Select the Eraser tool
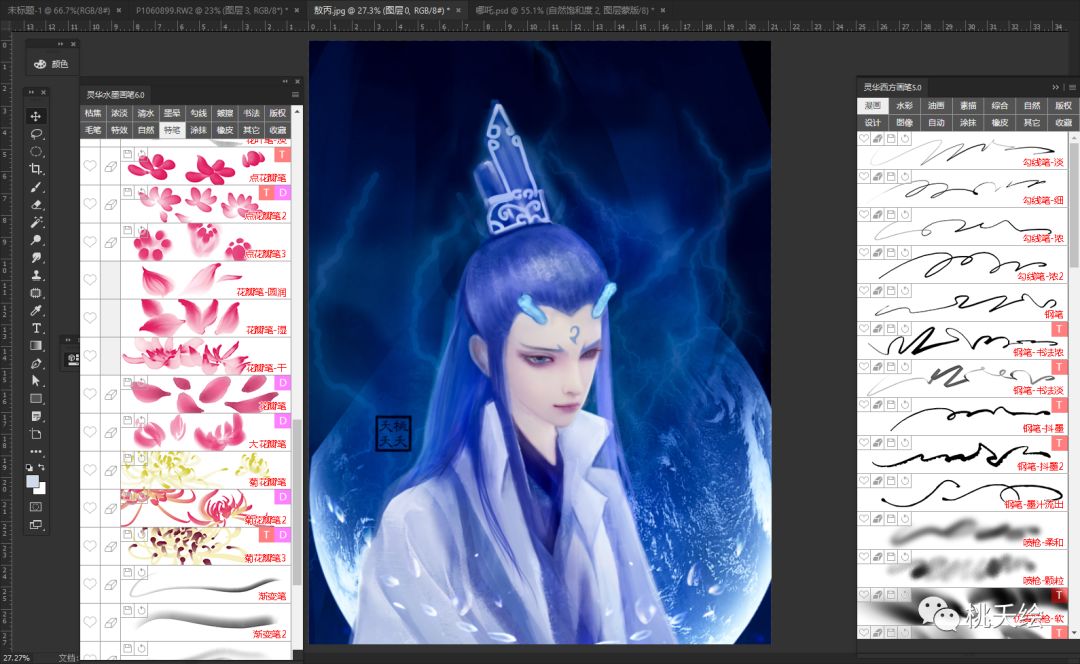This screenshot has height=664, width=1080. click(37, 205)
